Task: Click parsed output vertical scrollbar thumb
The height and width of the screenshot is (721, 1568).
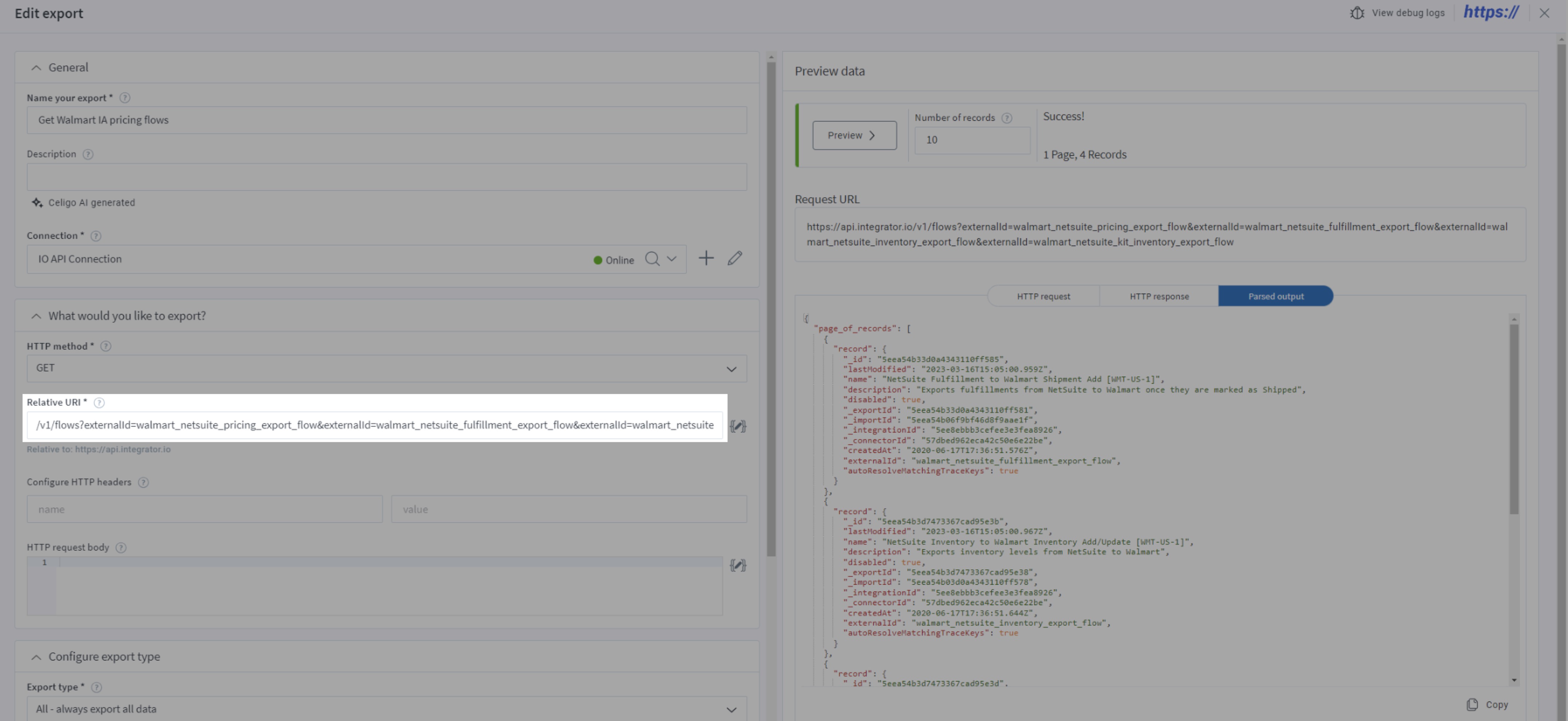Action: point(1514,419)
